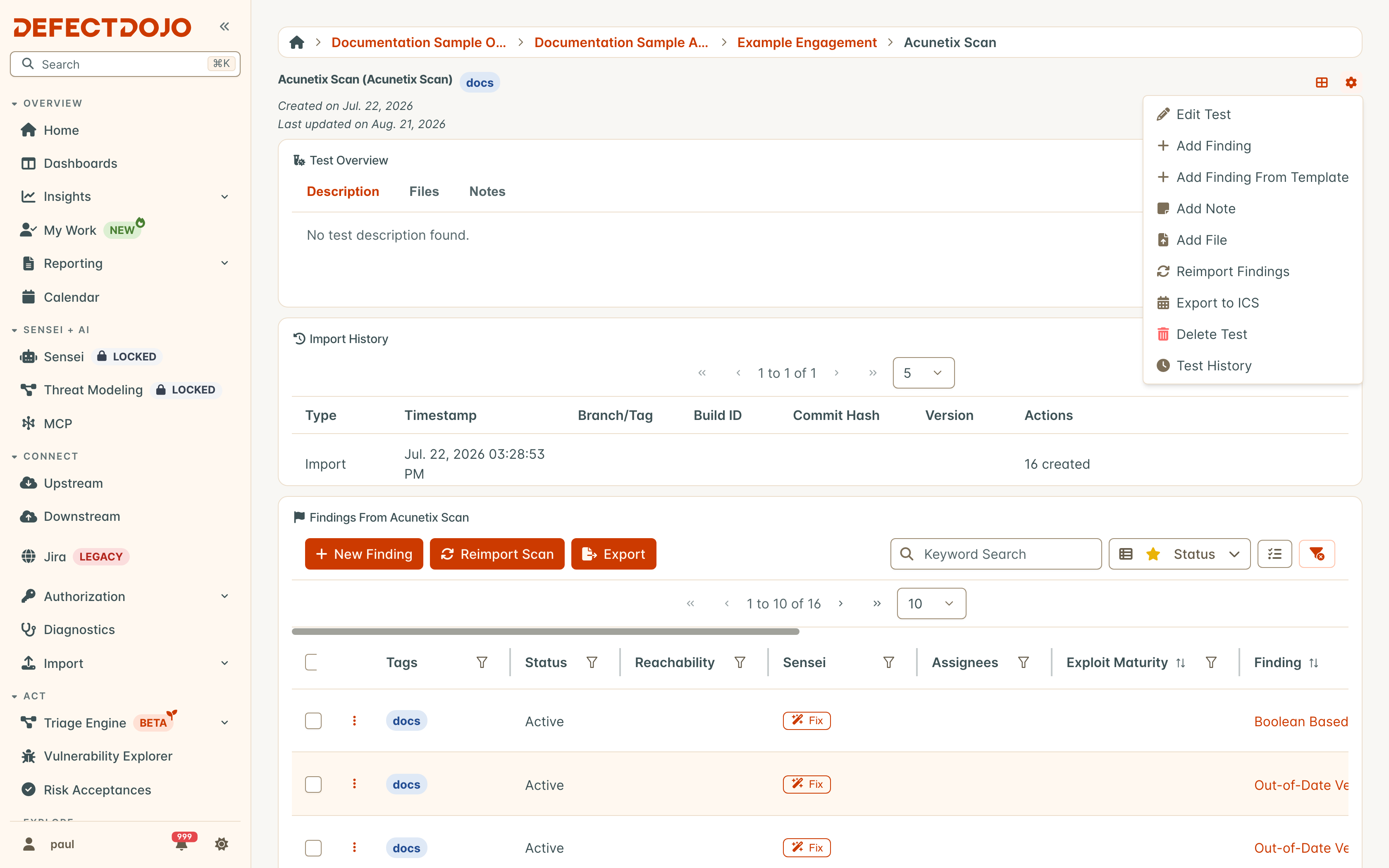Viewport: 1389px width, 868px height.
Task: Open the Assignees column filter funnel
Action: [x=1024, y=663]
